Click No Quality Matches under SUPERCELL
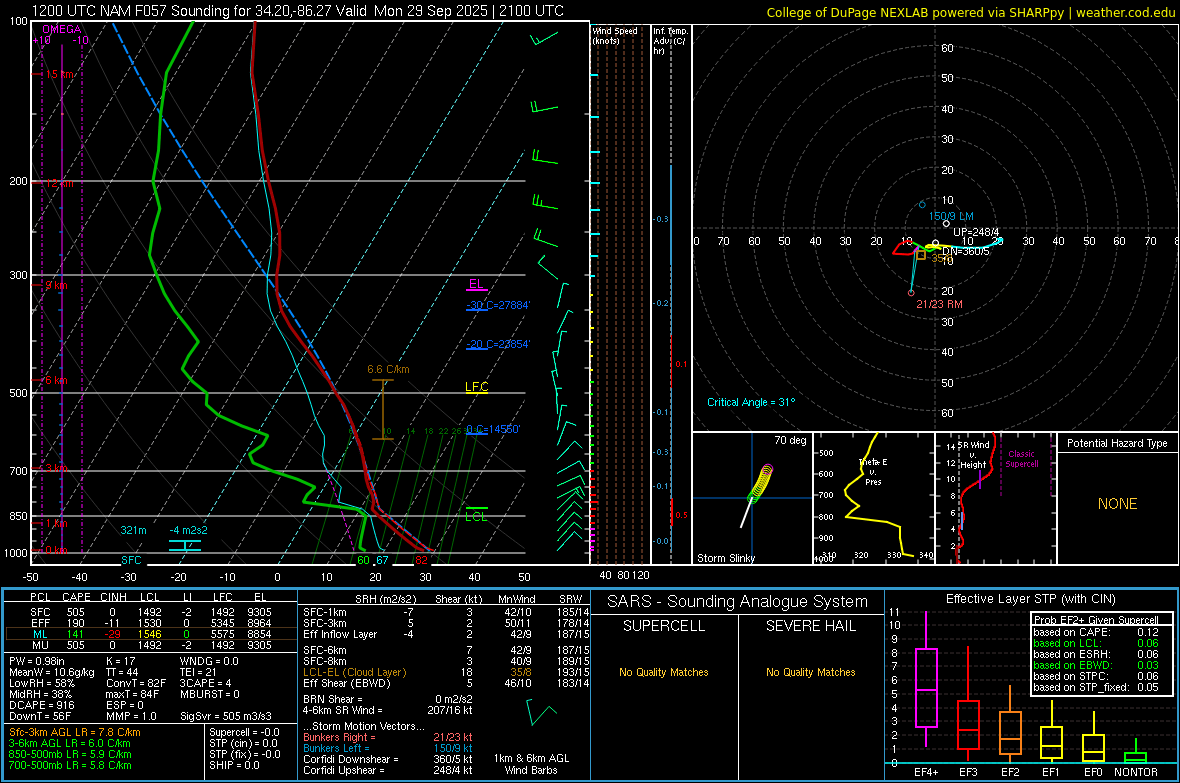The width and height of the screenshot is (1180, 783). (664, 672)
